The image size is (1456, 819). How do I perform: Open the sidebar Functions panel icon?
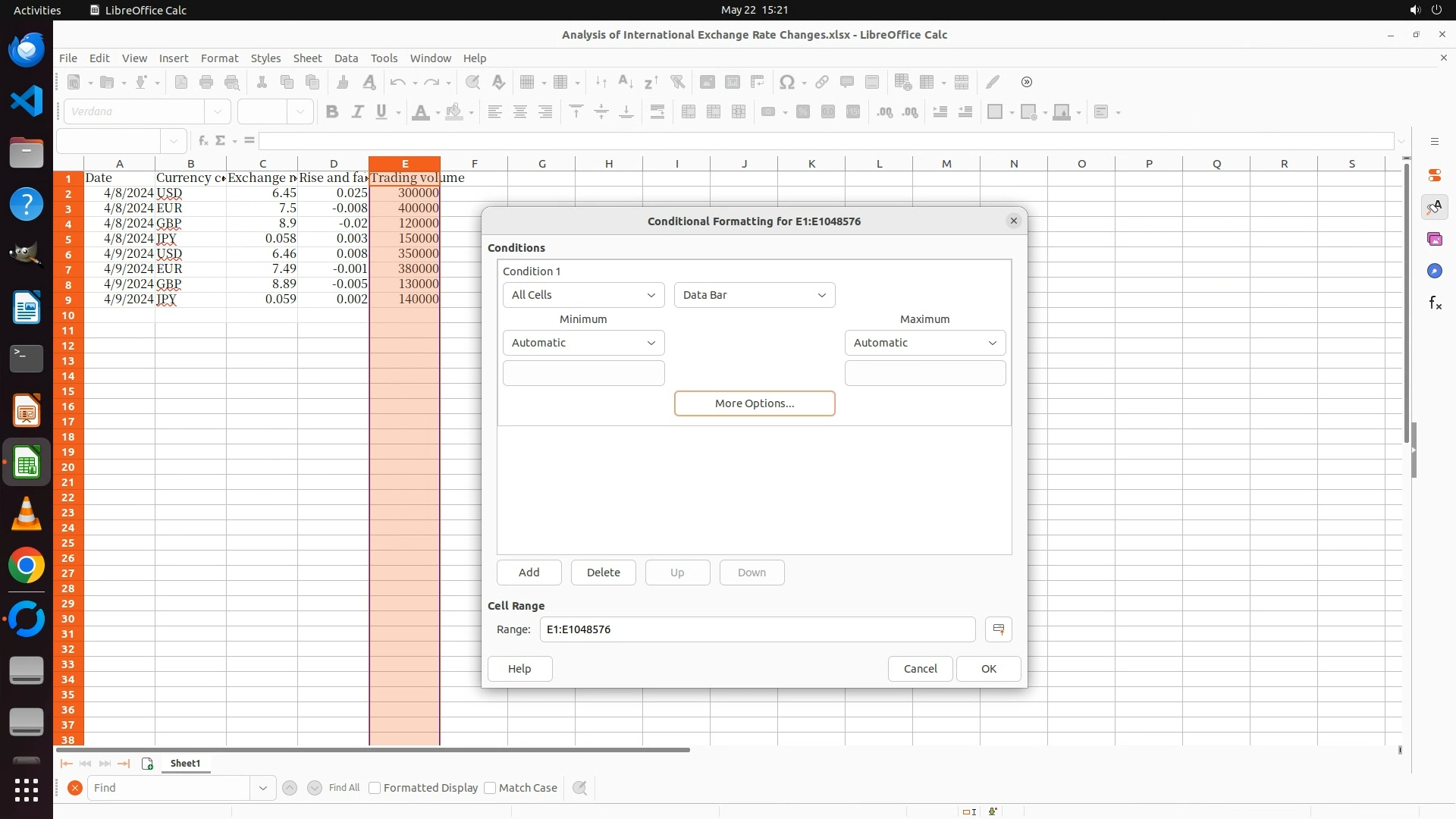(x=1435, y=303)
